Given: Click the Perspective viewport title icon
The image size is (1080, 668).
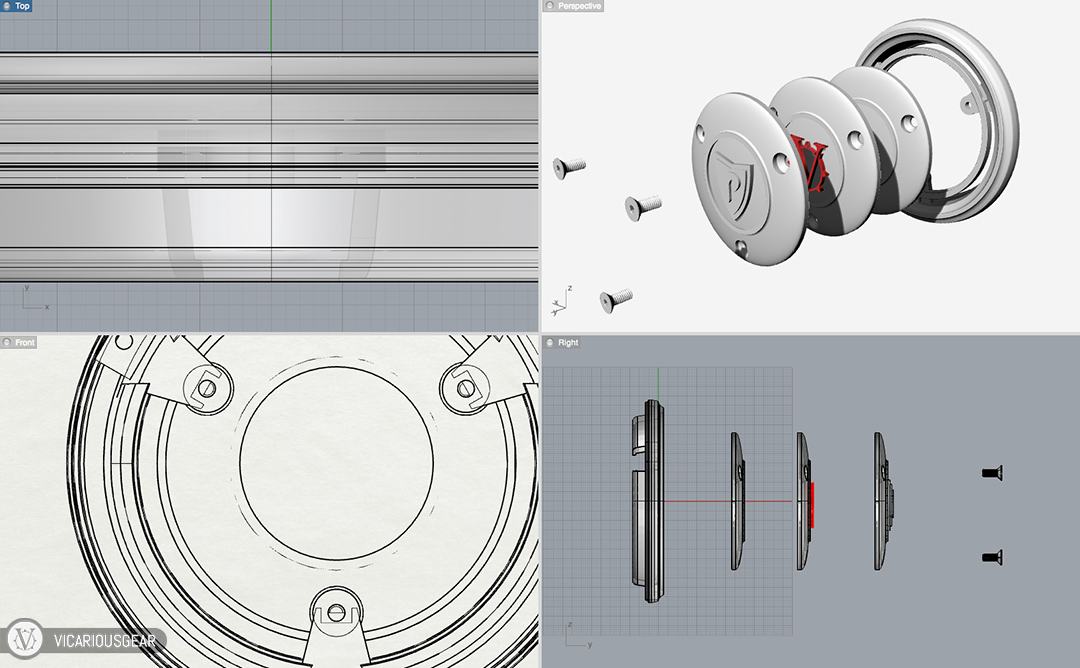Looking at the screenshot, I should (549, 6).
